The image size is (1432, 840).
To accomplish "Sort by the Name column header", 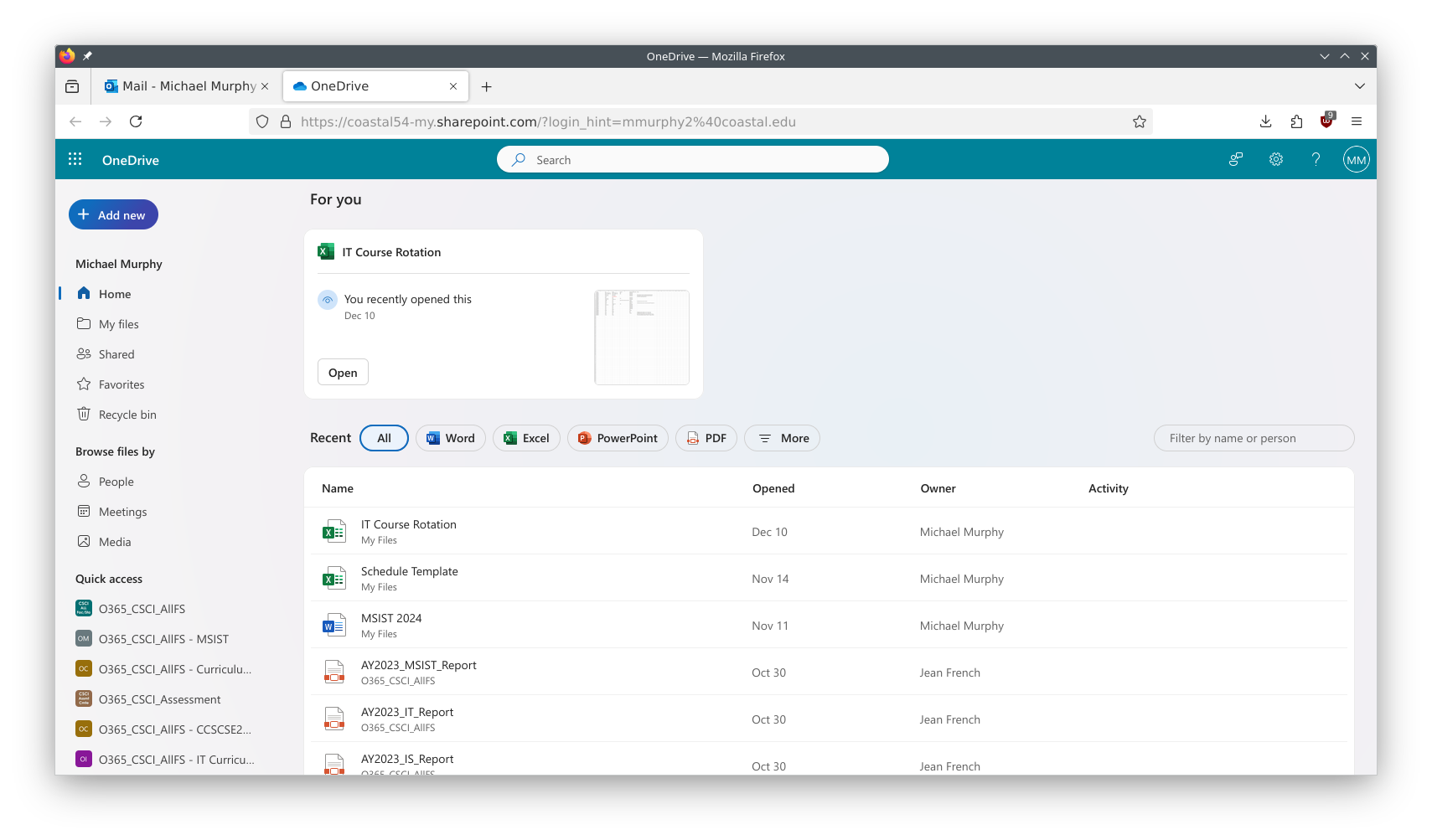I will point(338,488).
